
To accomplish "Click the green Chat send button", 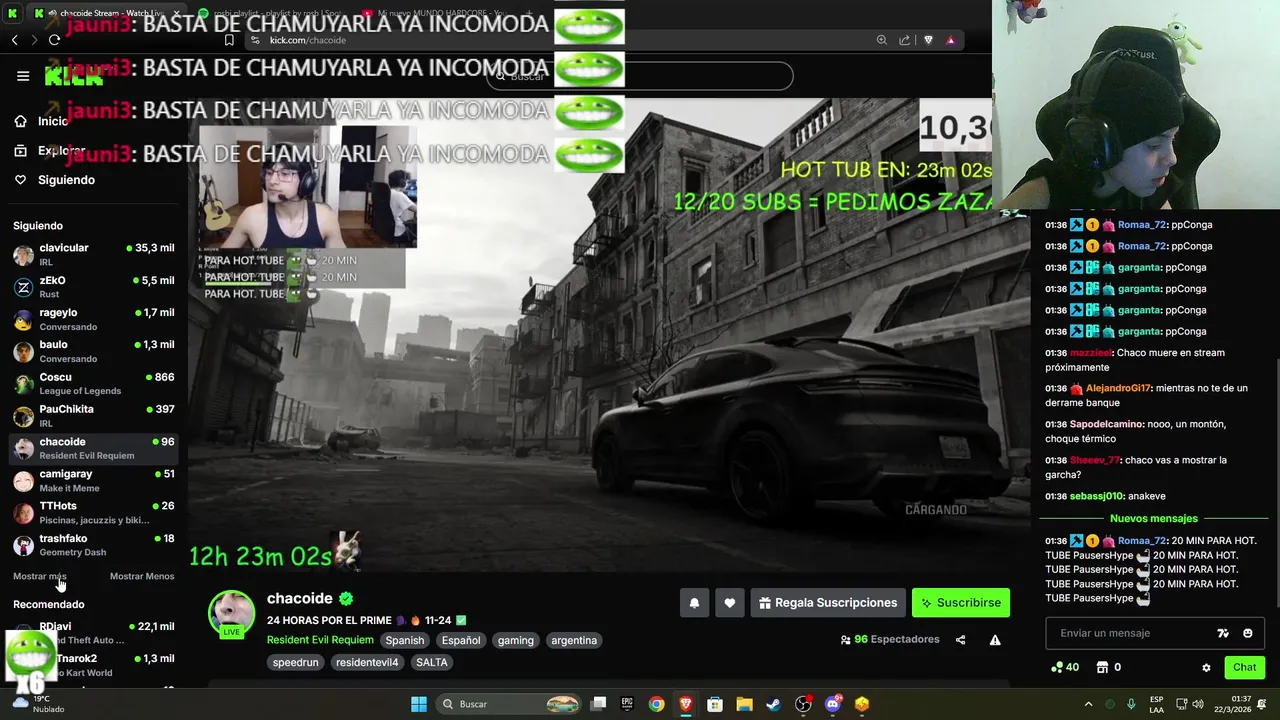I will [x=1244, y=667].
